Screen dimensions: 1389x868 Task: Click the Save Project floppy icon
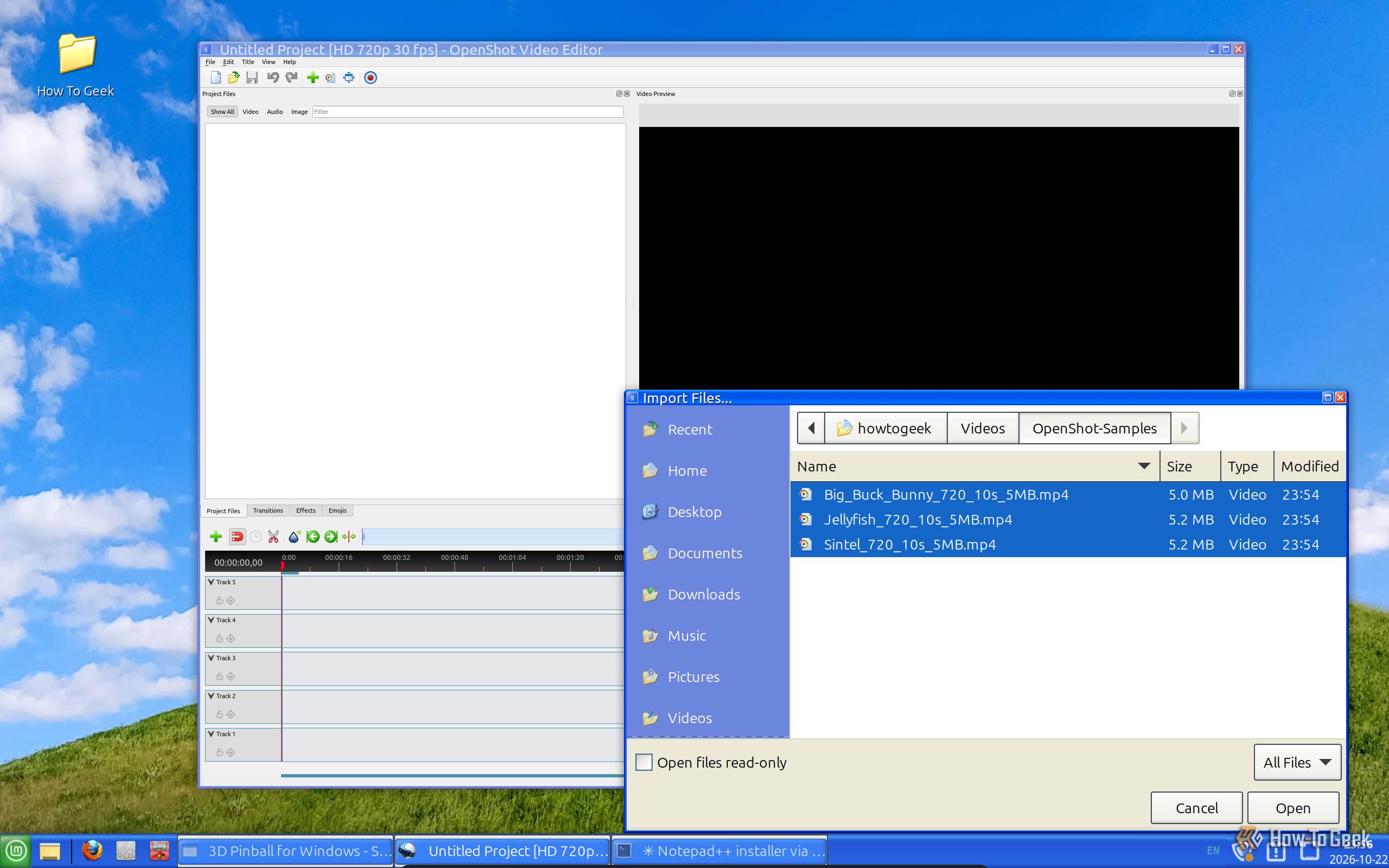[252, 78]
